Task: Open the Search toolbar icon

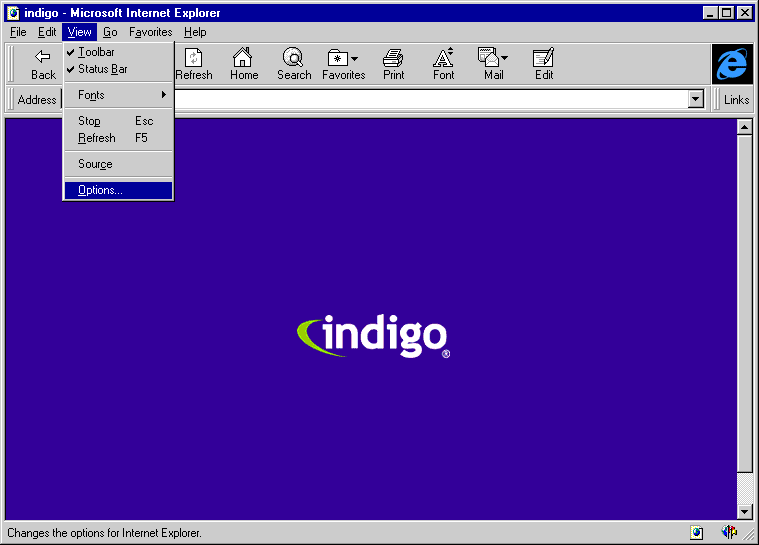Action: pyautogui.click(x=293, y=57)
